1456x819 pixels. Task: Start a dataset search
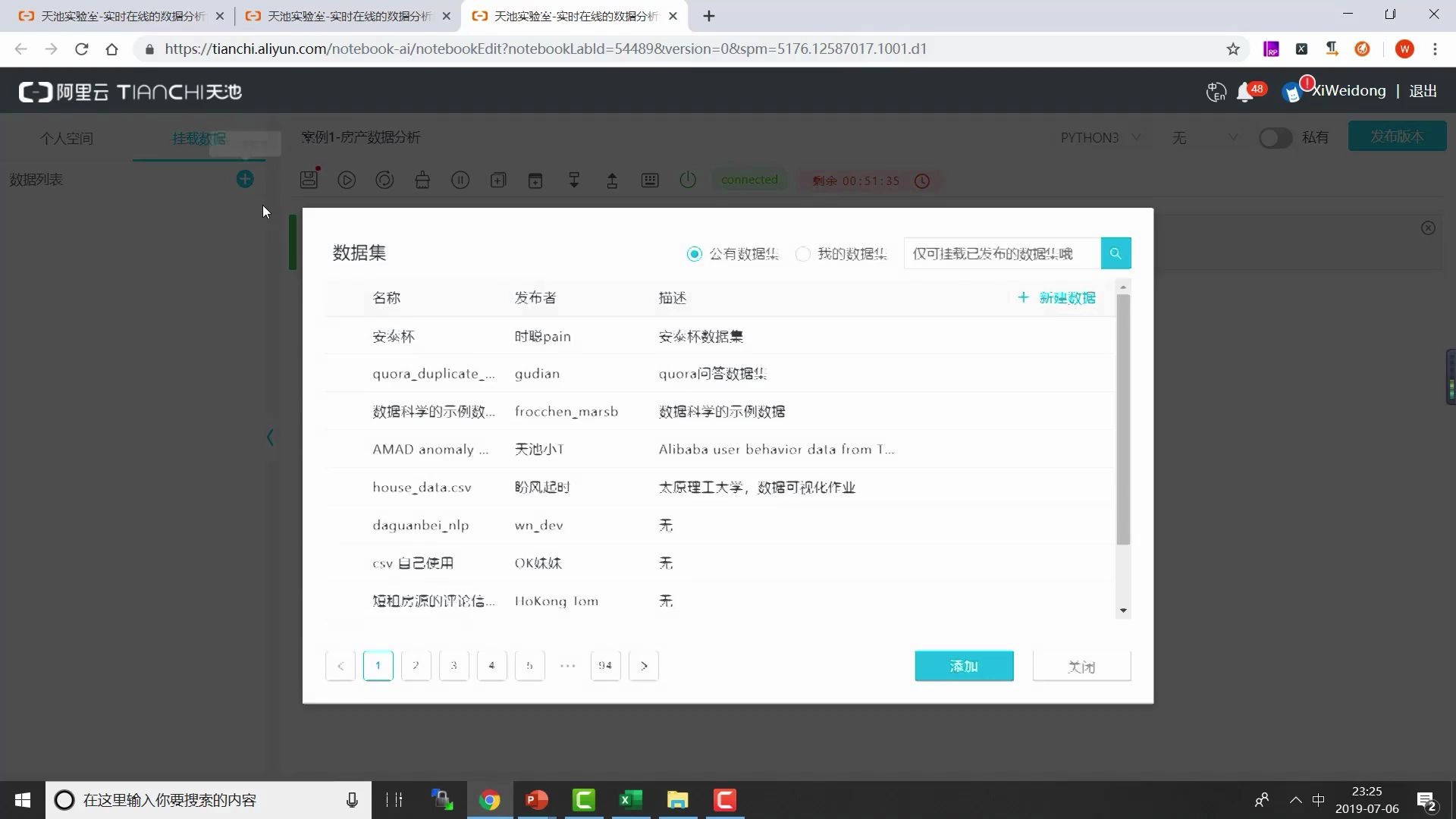coord(1115,253)
